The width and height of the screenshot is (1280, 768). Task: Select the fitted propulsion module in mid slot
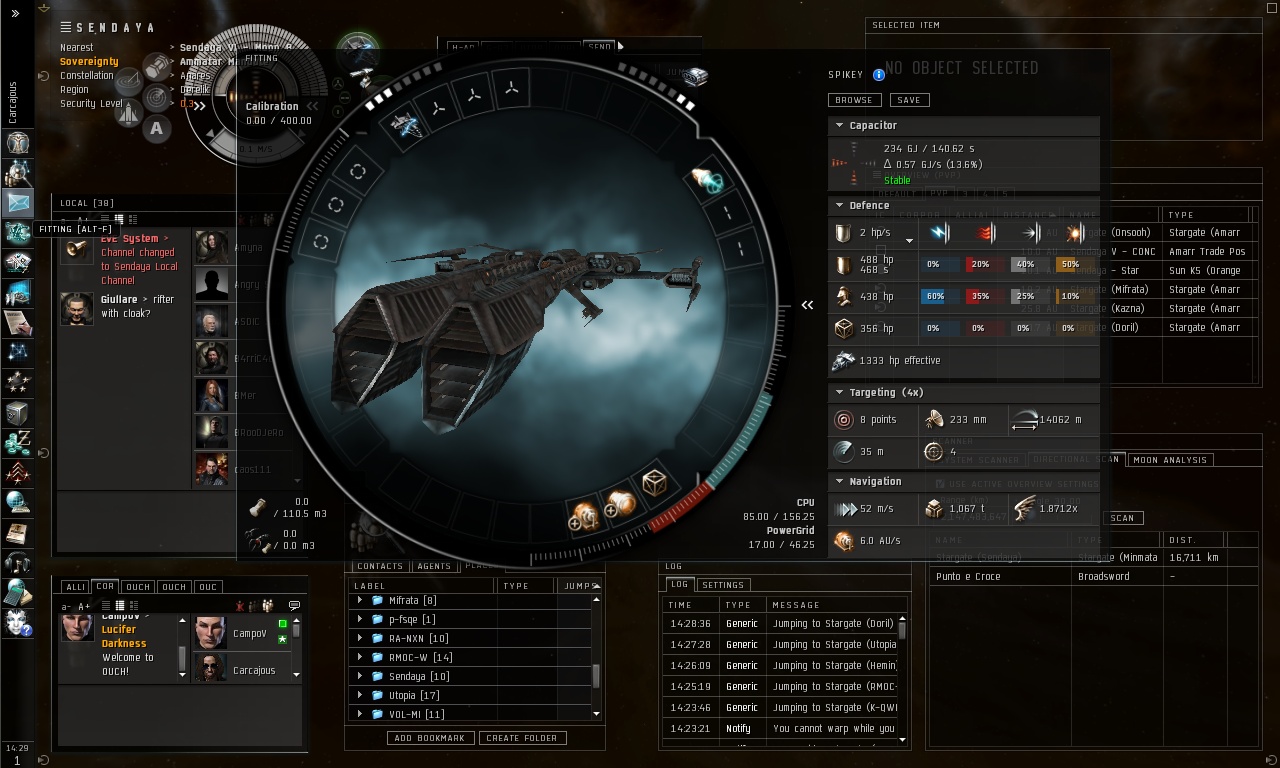pos(707,179)
